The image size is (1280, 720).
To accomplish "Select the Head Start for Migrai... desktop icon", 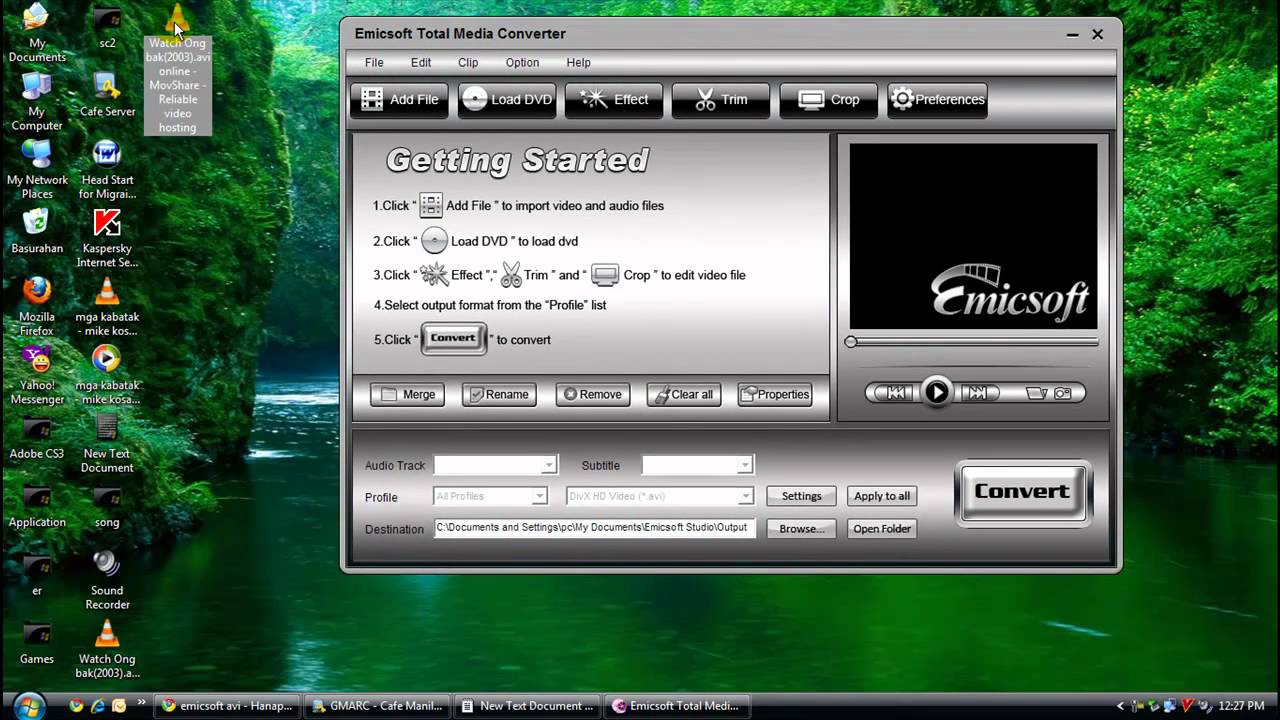I will pos(107,170).
